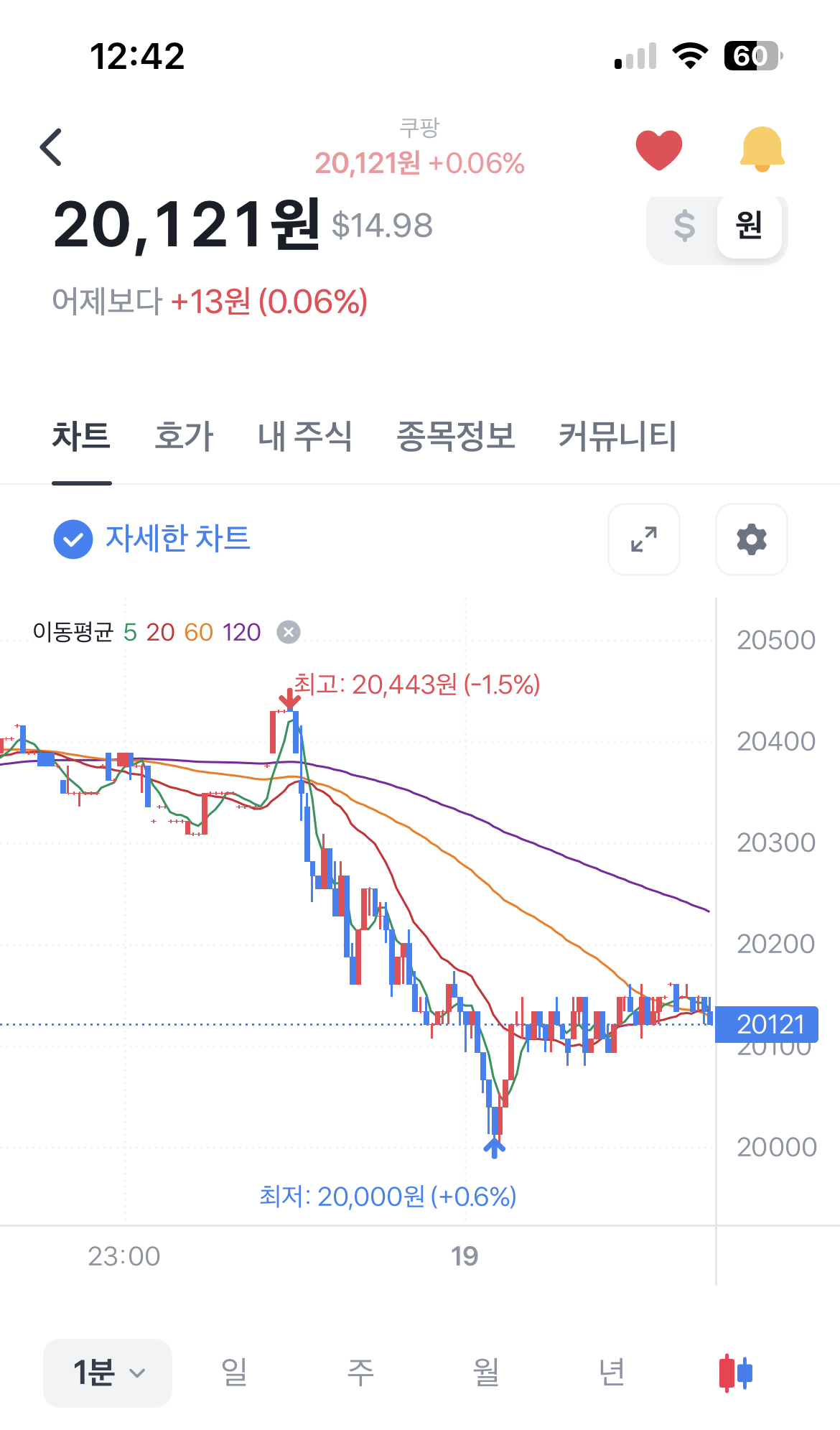The height and width of the screenshot is (1430, 840).
Task: Tap the candlestick chart type icon
Action: 736,1373
